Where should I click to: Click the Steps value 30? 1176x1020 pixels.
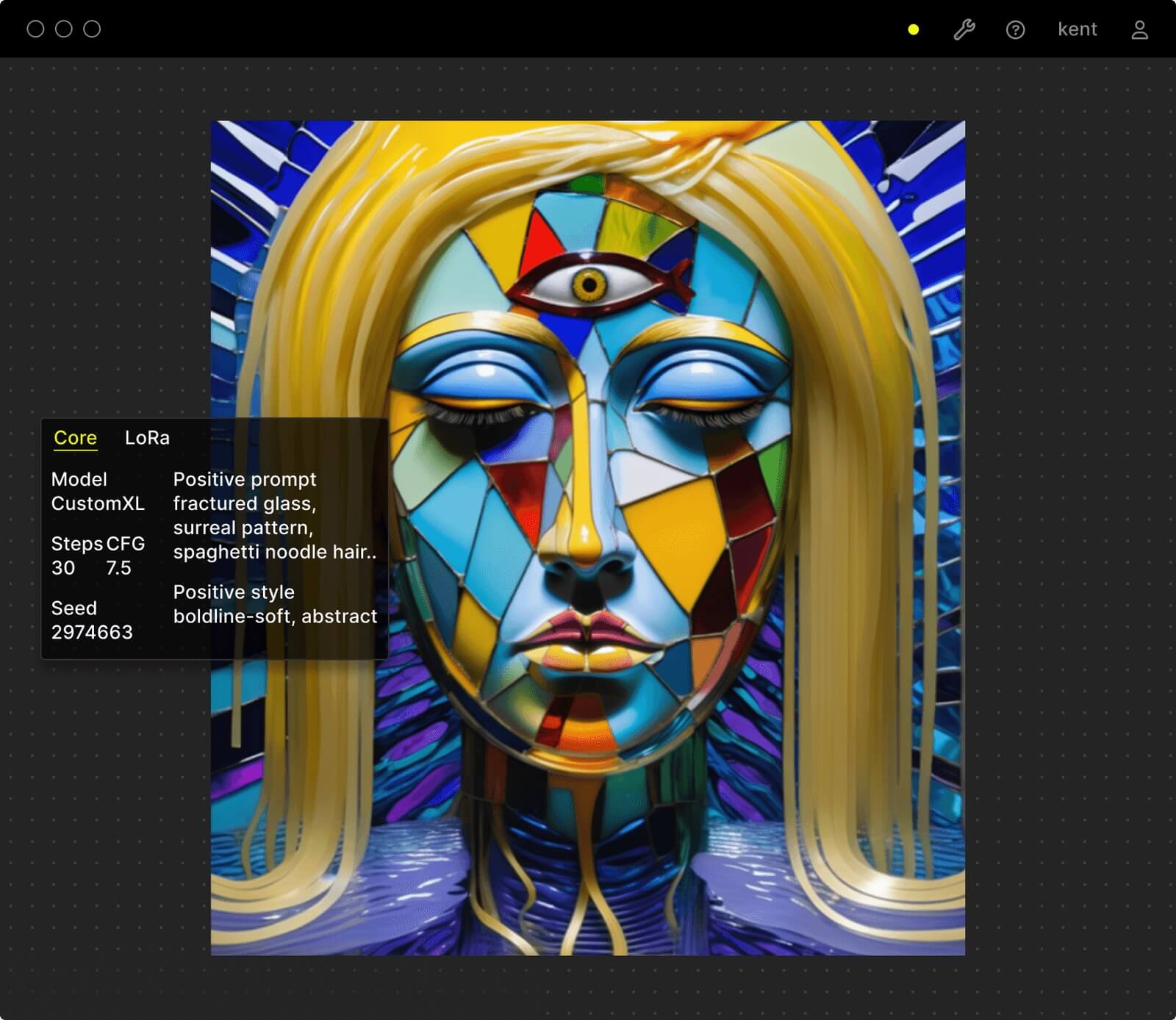[x=63, y=568]
